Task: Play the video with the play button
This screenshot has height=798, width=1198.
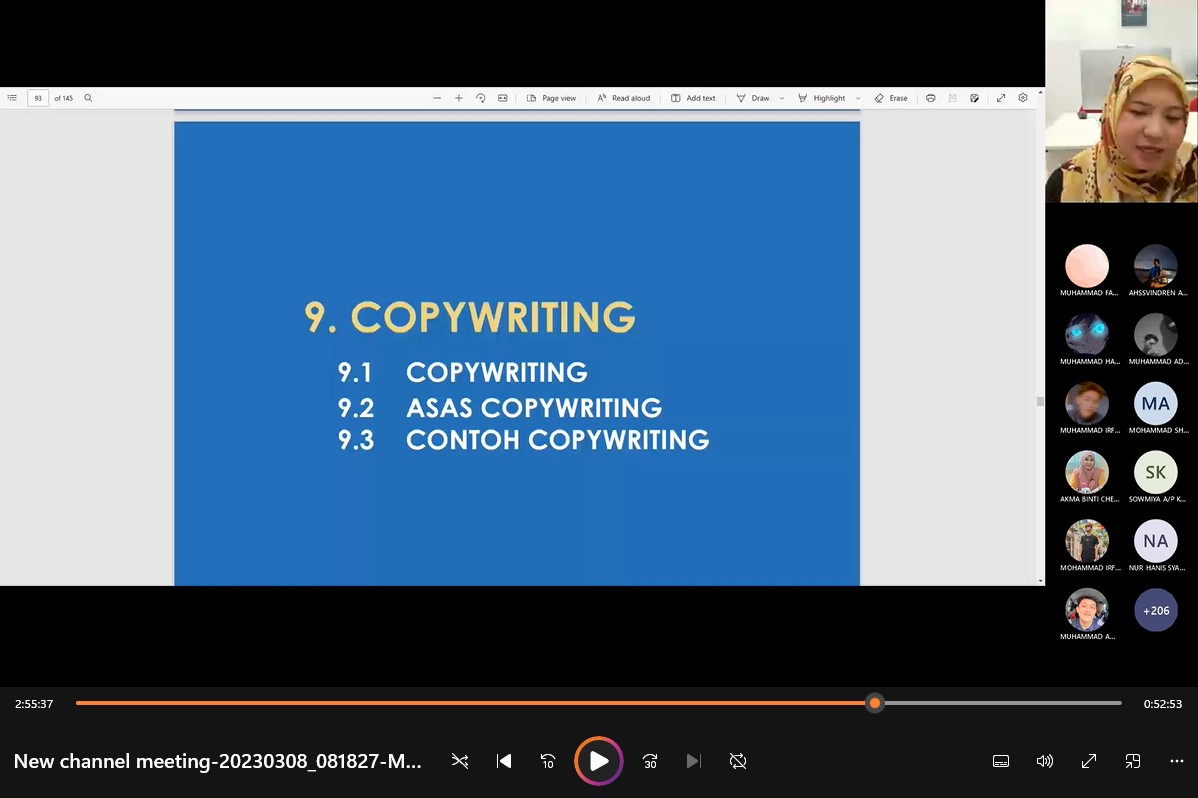Action: tap(598, 761)
